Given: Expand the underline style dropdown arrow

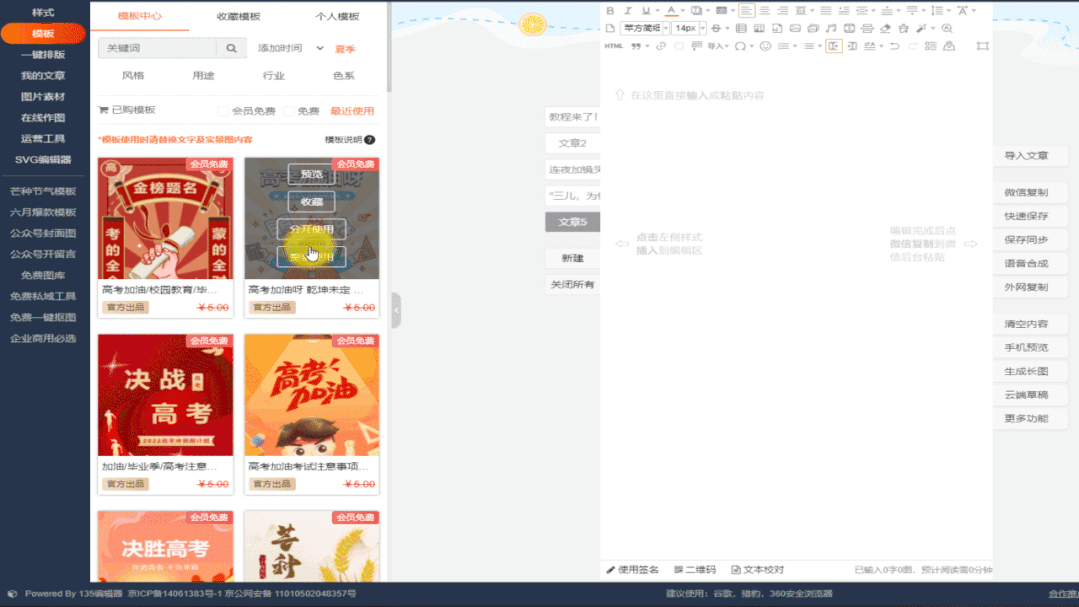Looking at the screenshot, I should (656, 10).
